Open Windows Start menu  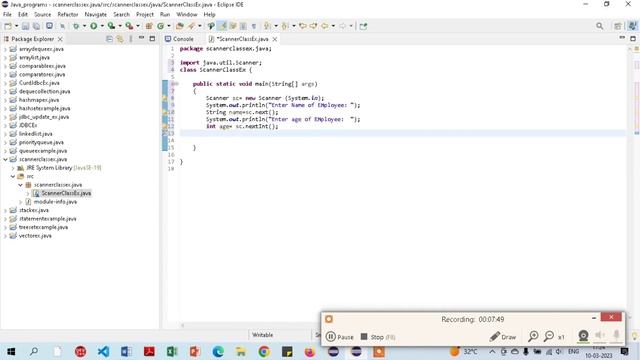[11, 351]
